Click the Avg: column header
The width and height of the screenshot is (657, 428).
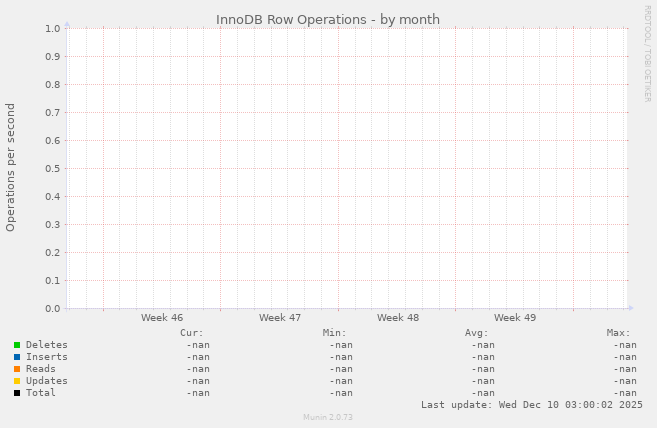(476, 333)
